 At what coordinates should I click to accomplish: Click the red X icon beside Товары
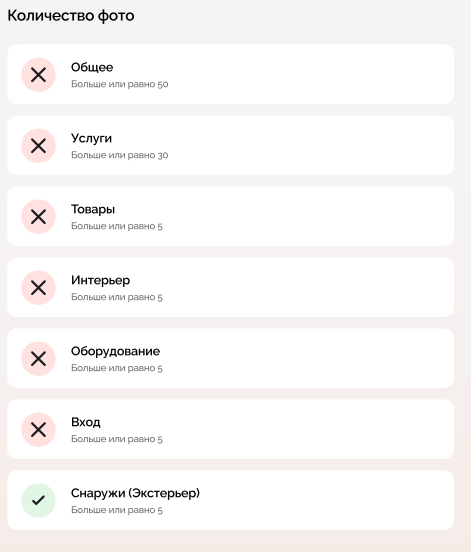pyautogui.click(x=38, y=217)
